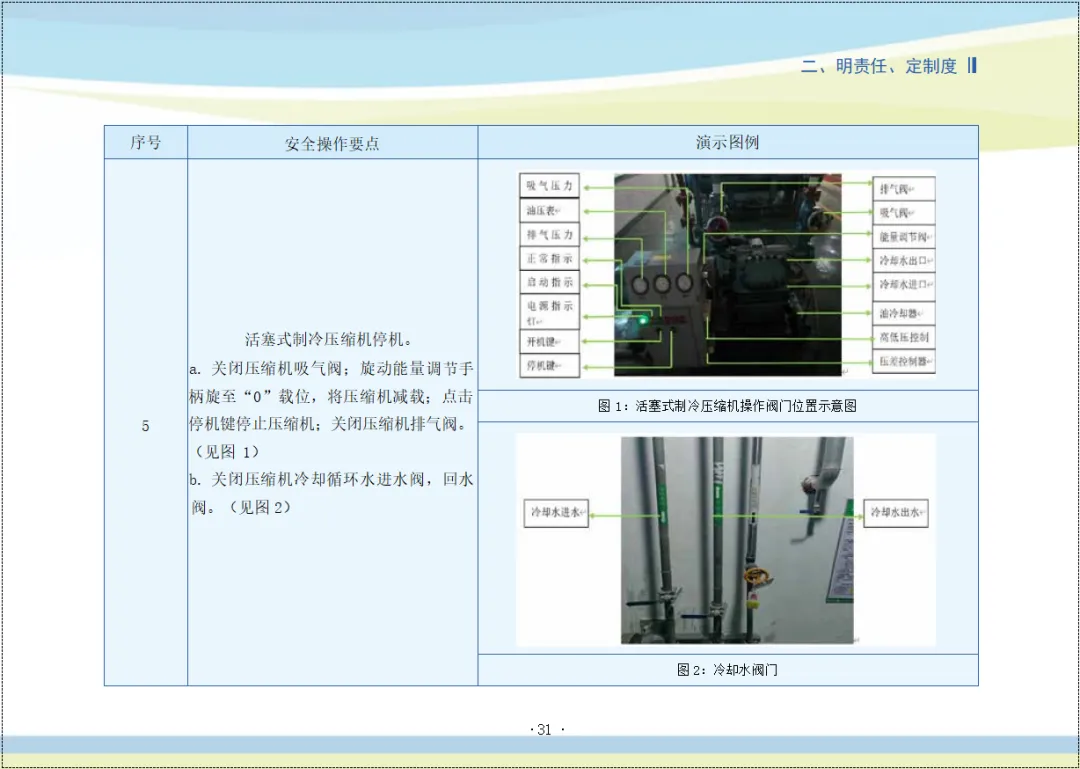Click the line starting a. 关闭压缩机吸气阀
Image resolution: width=1080 pixels, height=769 pixels.
click(x=332, y=369)
